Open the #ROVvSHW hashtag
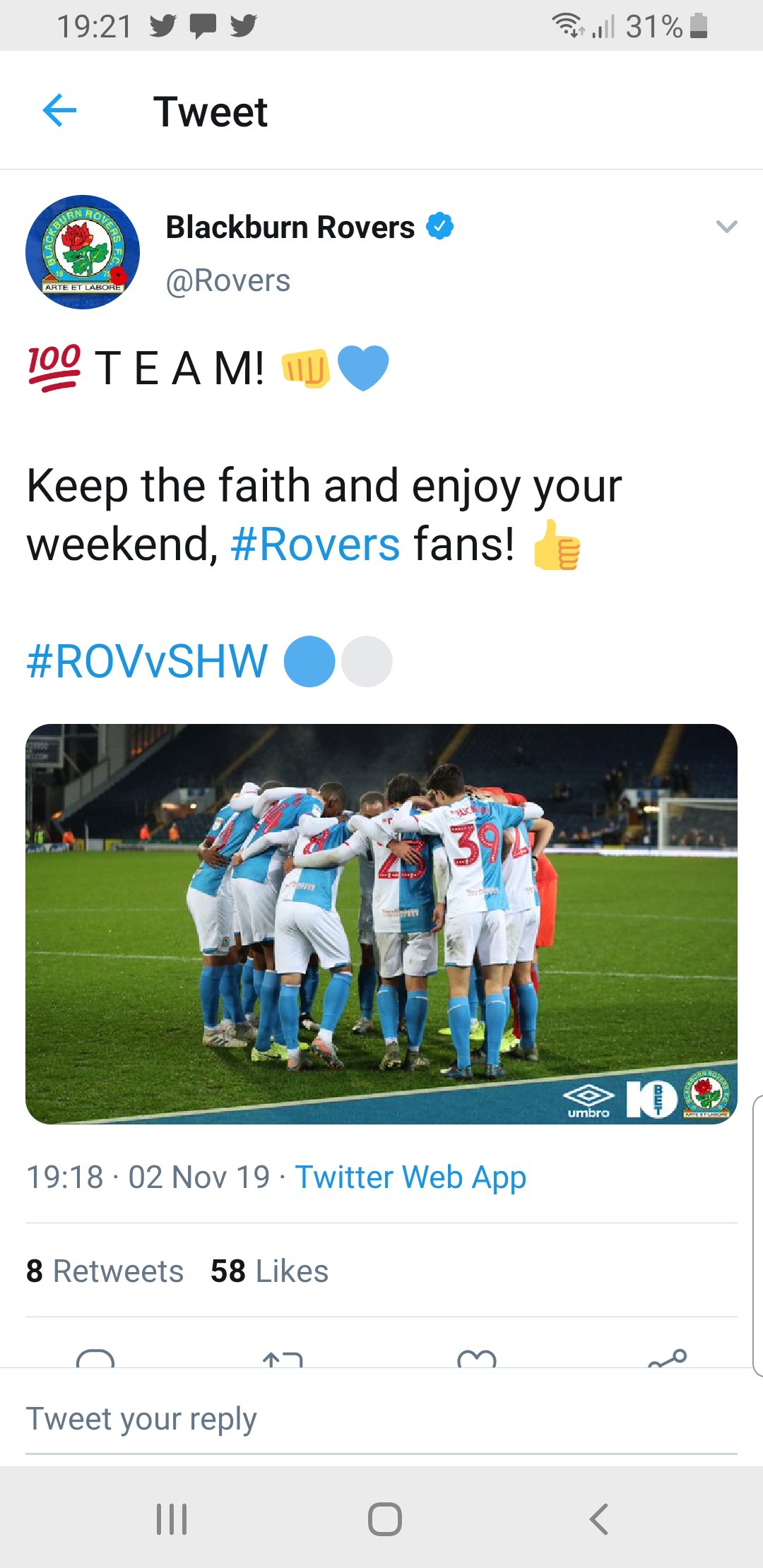763x1568 pixels. 148,661
